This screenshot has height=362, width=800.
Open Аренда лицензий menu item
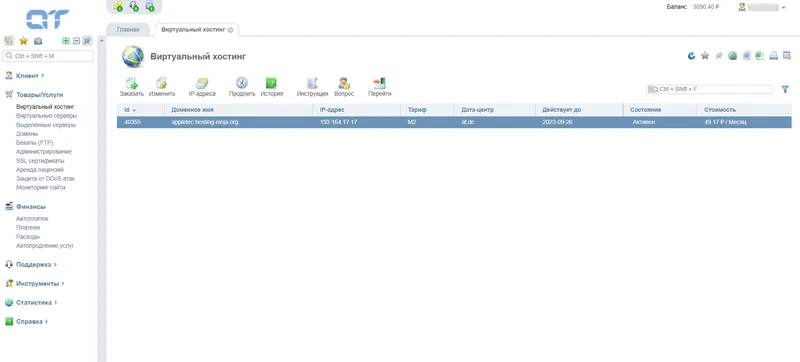tap(40, 169)
